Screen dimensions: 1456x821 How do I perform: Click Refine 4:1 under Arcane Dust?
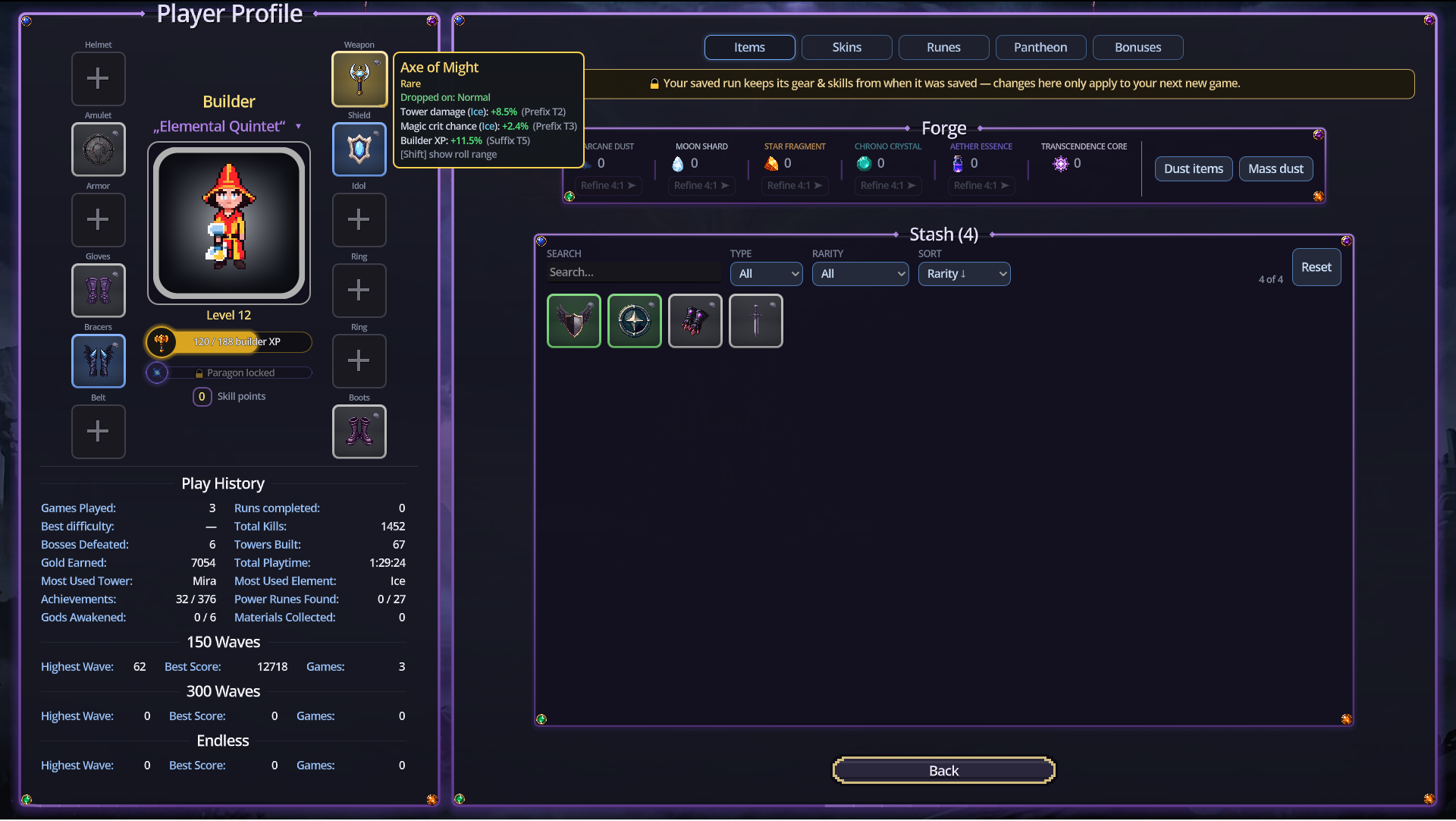tap(607, 186)
